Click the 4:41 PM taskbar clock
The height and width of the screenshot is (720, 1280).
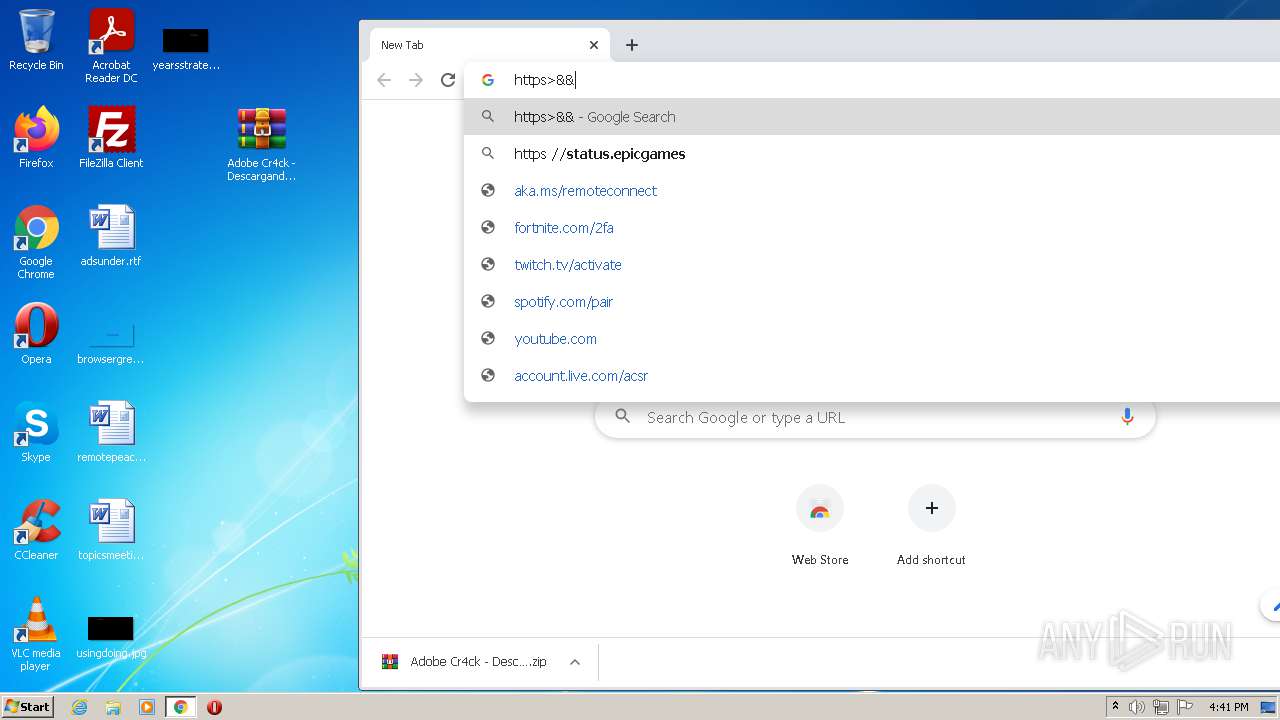(x=1228, y=707)
